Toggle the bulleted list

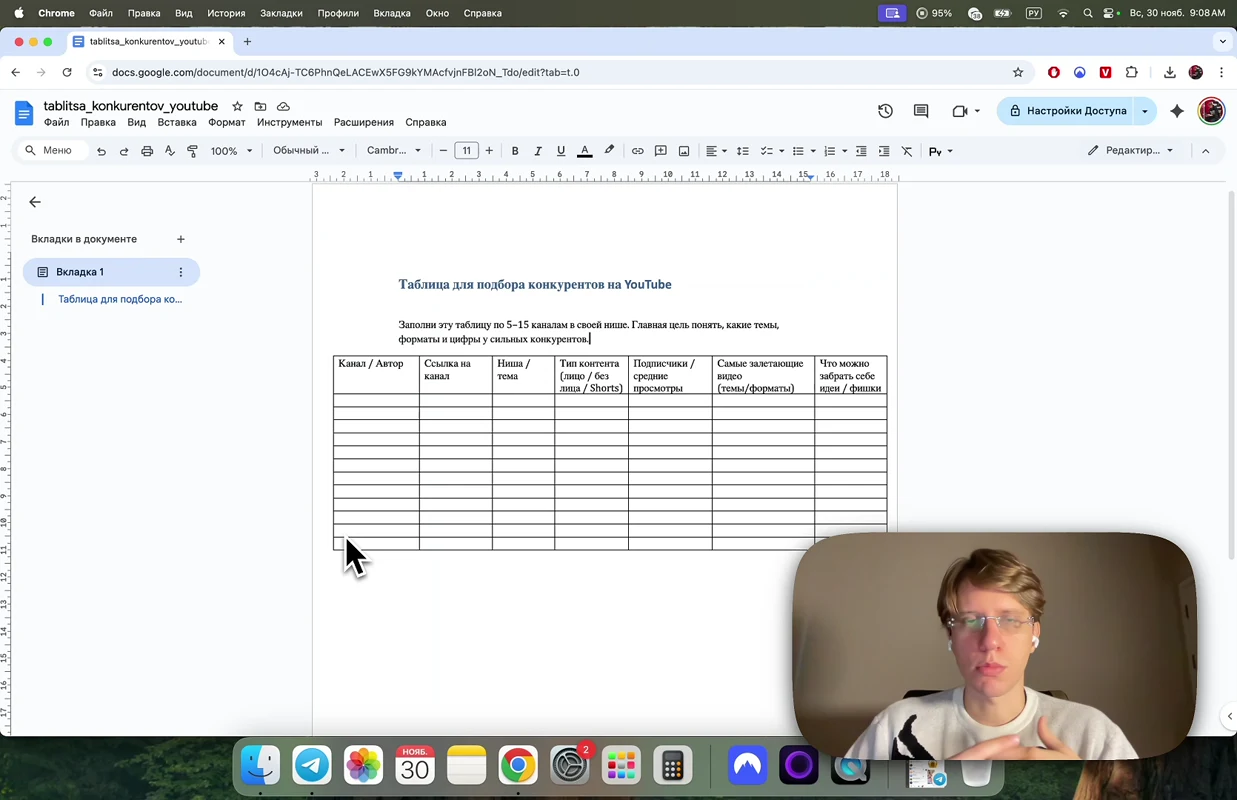click(x=798, y=151)
